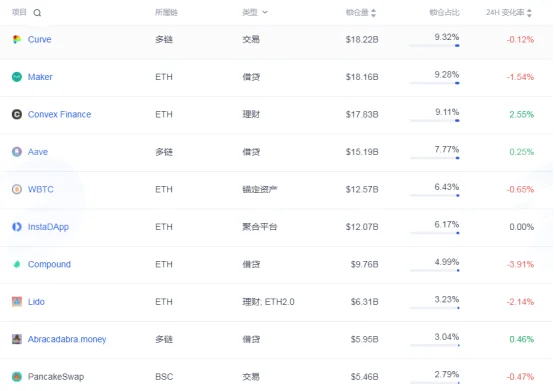Image resolution: width=554 pixels, height=391 pixels.
Task: Open the Convex Finance project link
Action: click(59, 114)
